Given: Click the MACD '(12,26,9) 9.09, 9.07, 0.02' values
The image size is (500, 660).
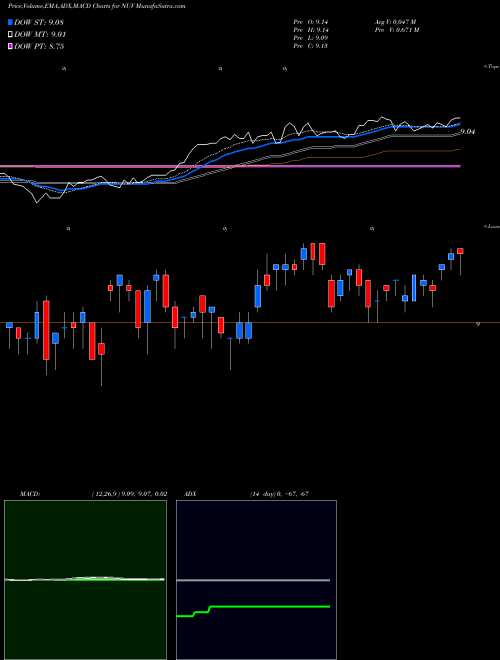Looking at the screenshot, I should click(129, 494).
